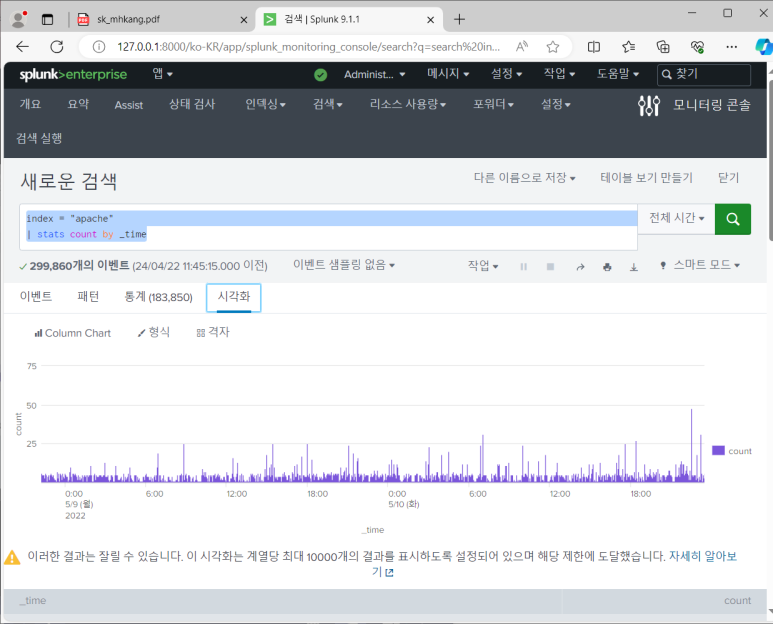Open the browser profile avatar
Image resolution: width=773 pixels, height=624 pixels.
coord(19,19)
